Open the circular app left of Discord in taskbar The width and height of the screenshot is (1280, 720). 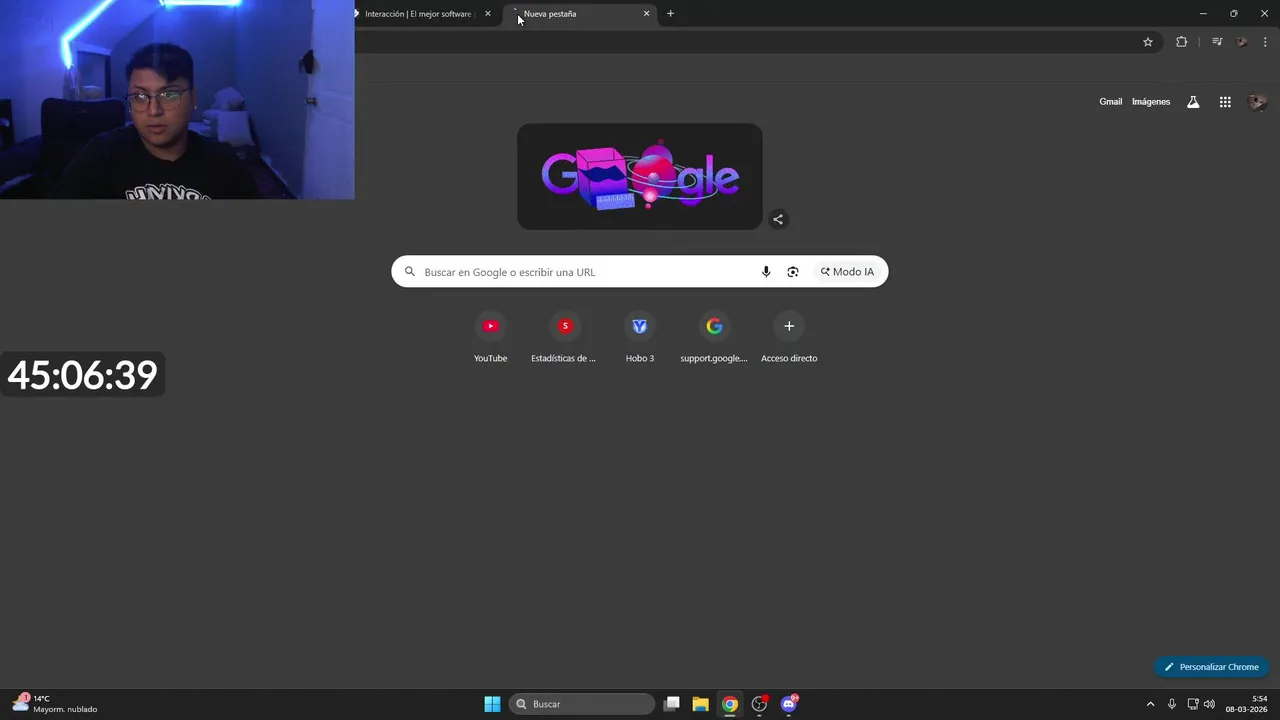[760, 704]
